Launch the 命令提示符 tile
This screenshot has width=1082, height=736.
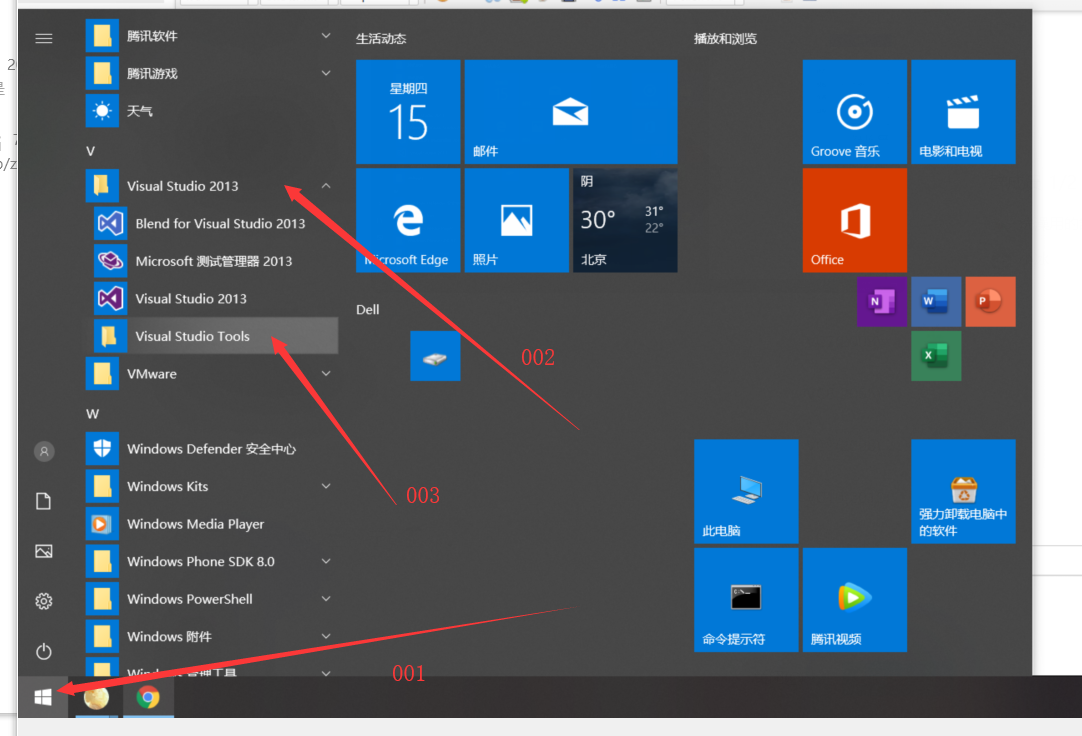tap(746, 600)
